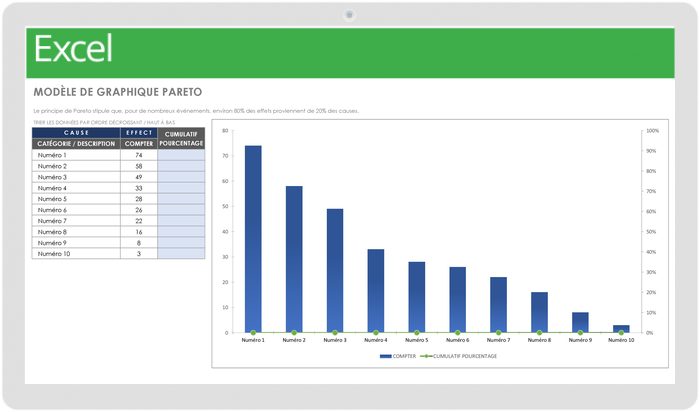Click the green line marker above Numéro 1 axis label
Image resolution: width=700 pixels, height=412 pixels.
click(x=253, y=333)
